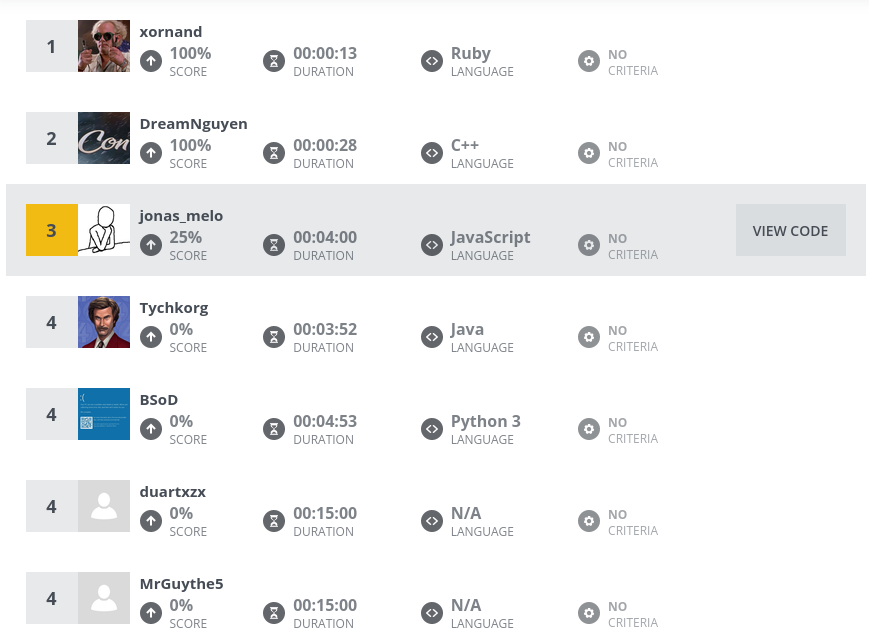The height and width of the screenshot is (638, 869).
Task: Click the View Code button for jonas_melo
Action: (790, 230)
